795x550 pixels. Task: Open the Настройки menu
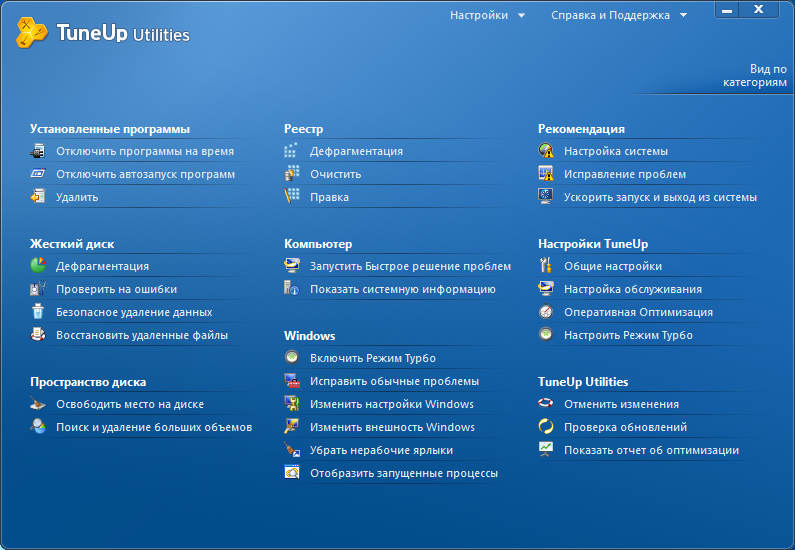click(x=479, y=16)
